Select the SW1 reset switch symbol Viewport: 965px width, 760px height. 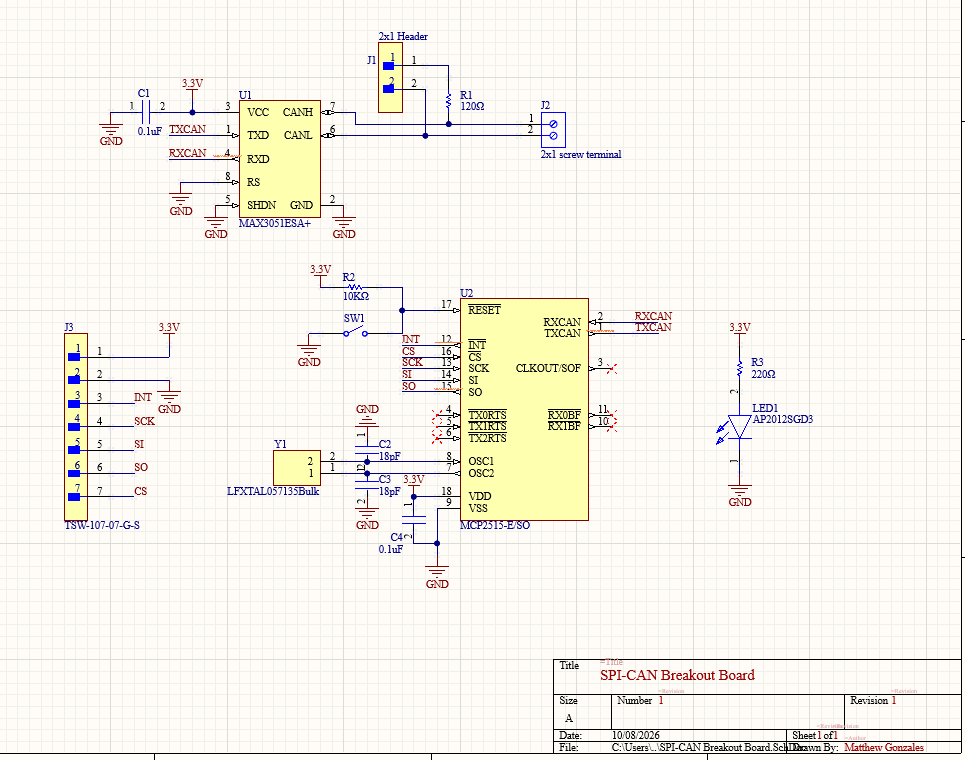(x=356, y=332)
